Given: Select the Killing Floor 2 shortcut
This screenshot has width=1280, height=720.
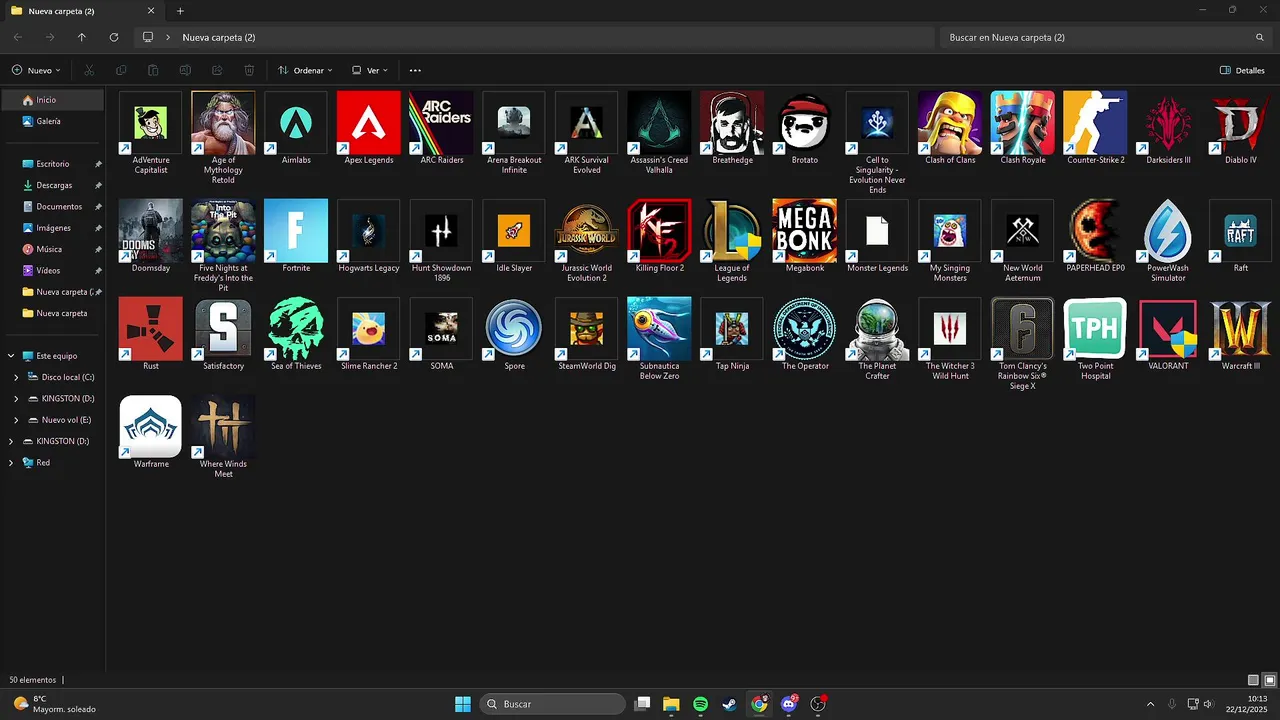Looking at the screenshot, I should click(x=659, y=231).
